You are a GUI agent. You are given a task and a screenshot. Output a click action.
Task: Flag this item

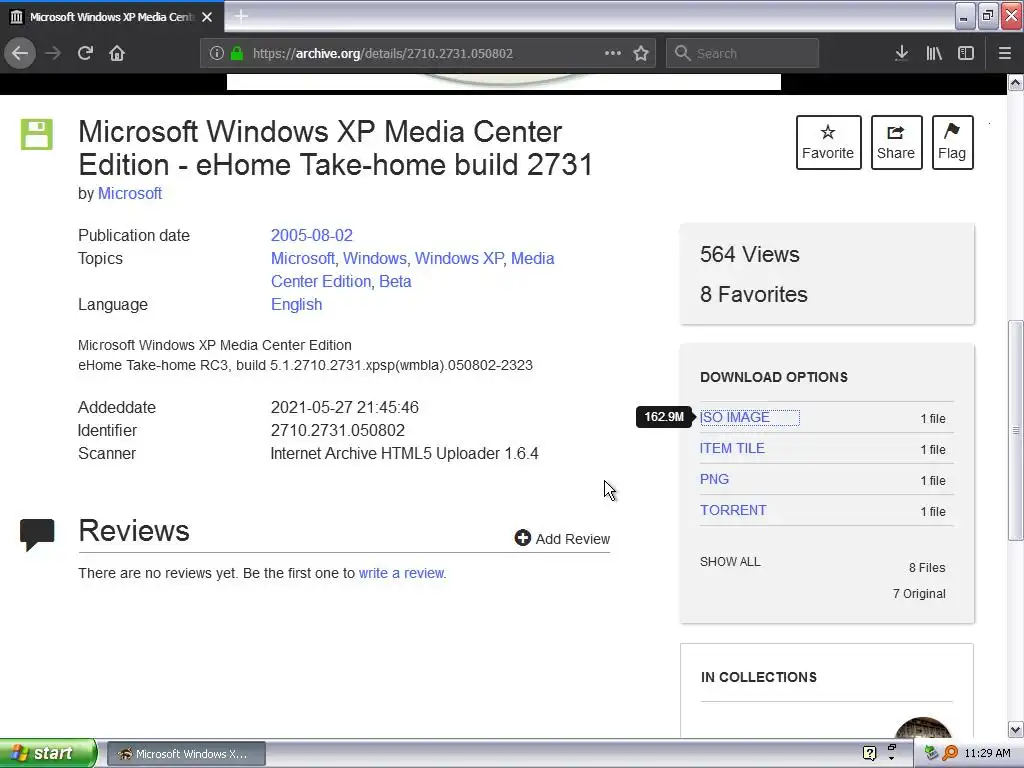click(952, 142)
